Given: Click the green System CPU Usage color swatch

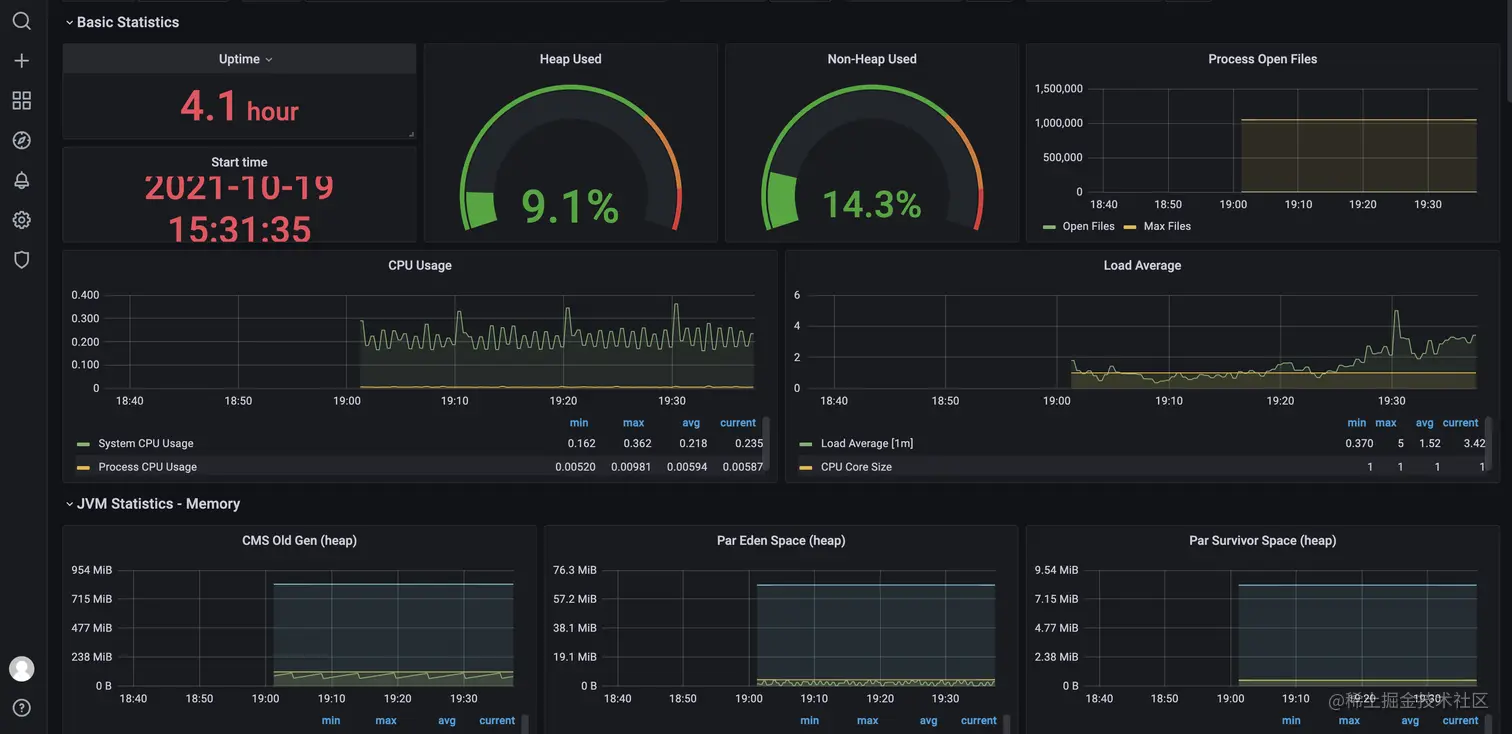Looking at the screenshot, I should coord(83,444).
